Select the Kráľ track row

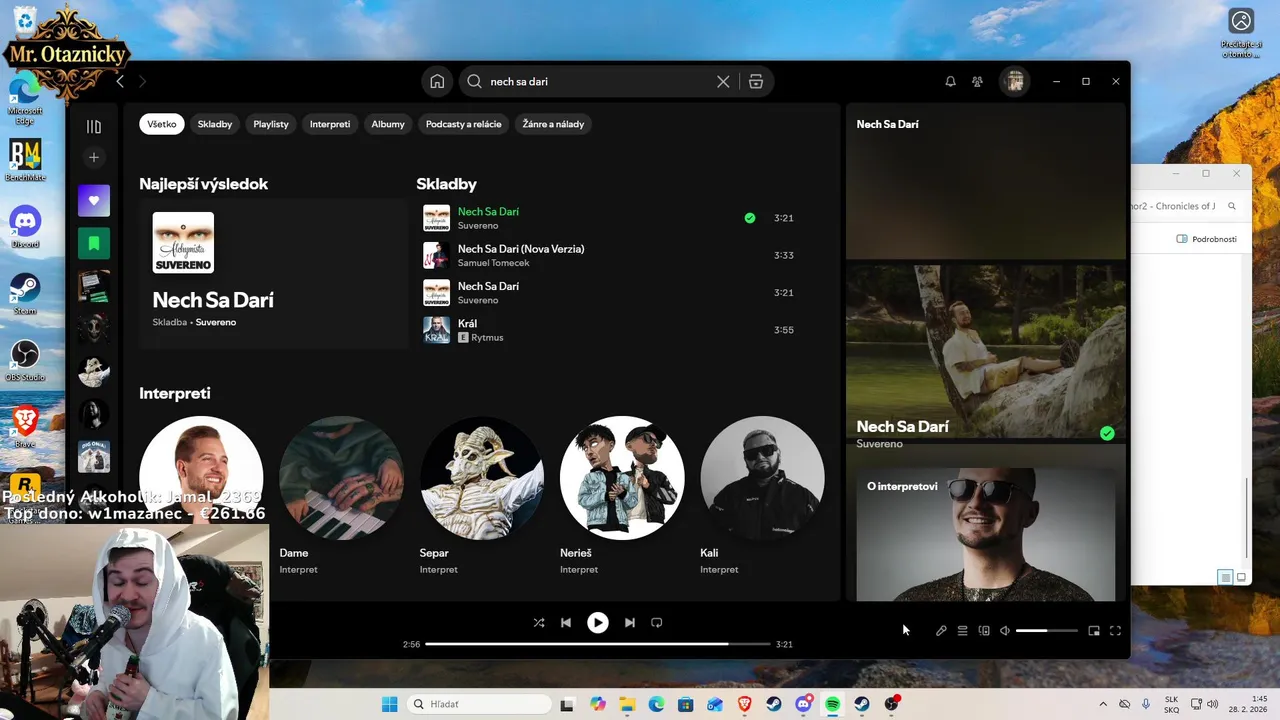(x=610, y=330)
